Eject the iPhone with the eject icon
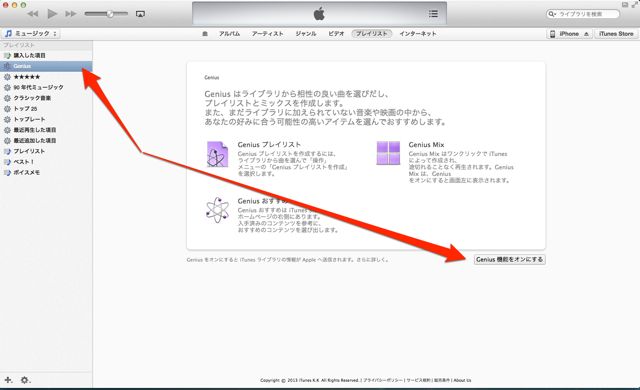 tap(586, 34)
